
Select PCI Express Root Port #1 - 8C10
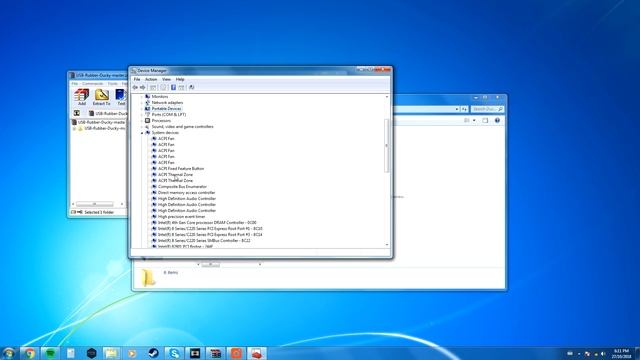[x=210, y=229]
